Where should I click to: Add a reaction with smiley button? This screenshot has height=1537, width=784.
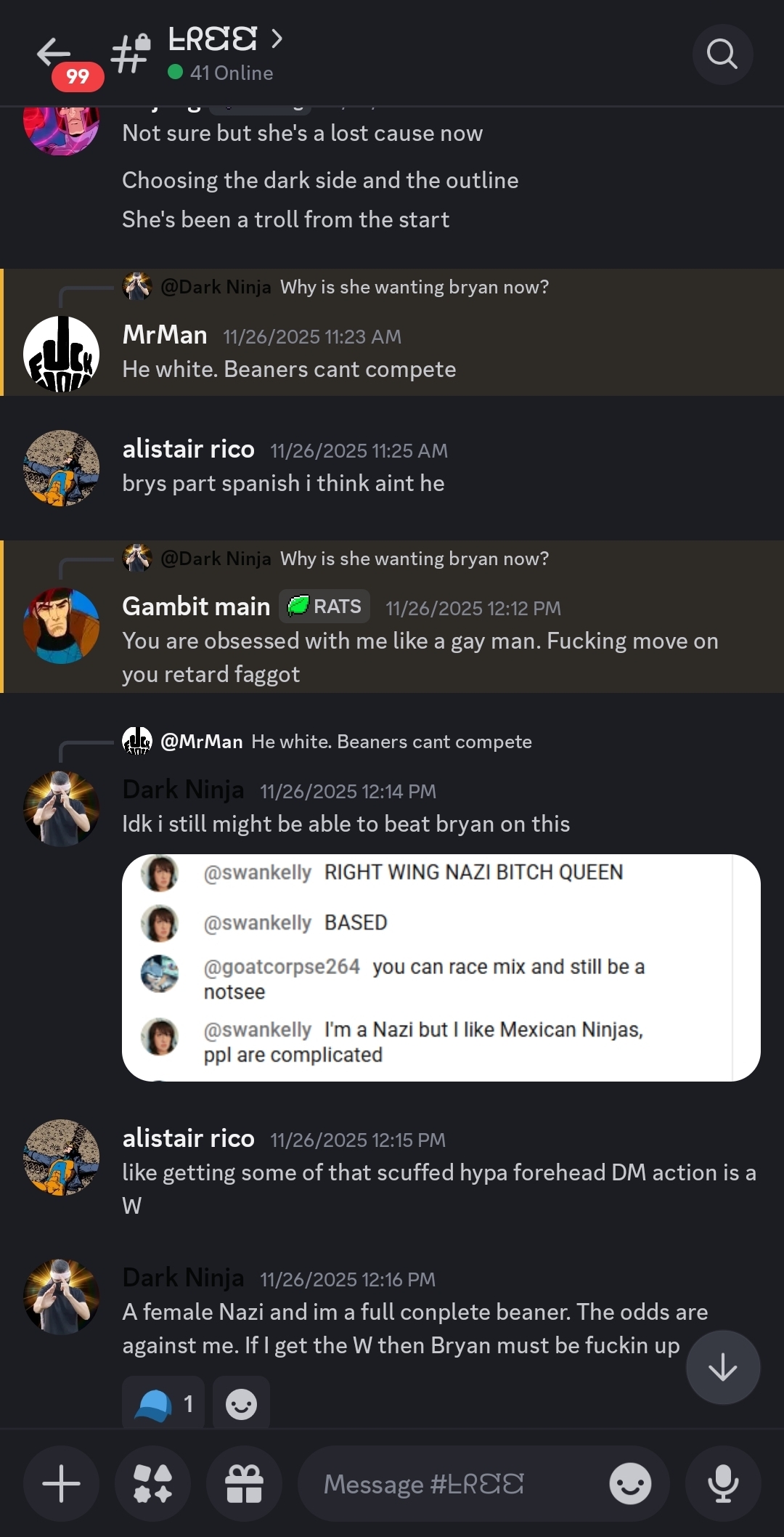[x=242, y=1403]
